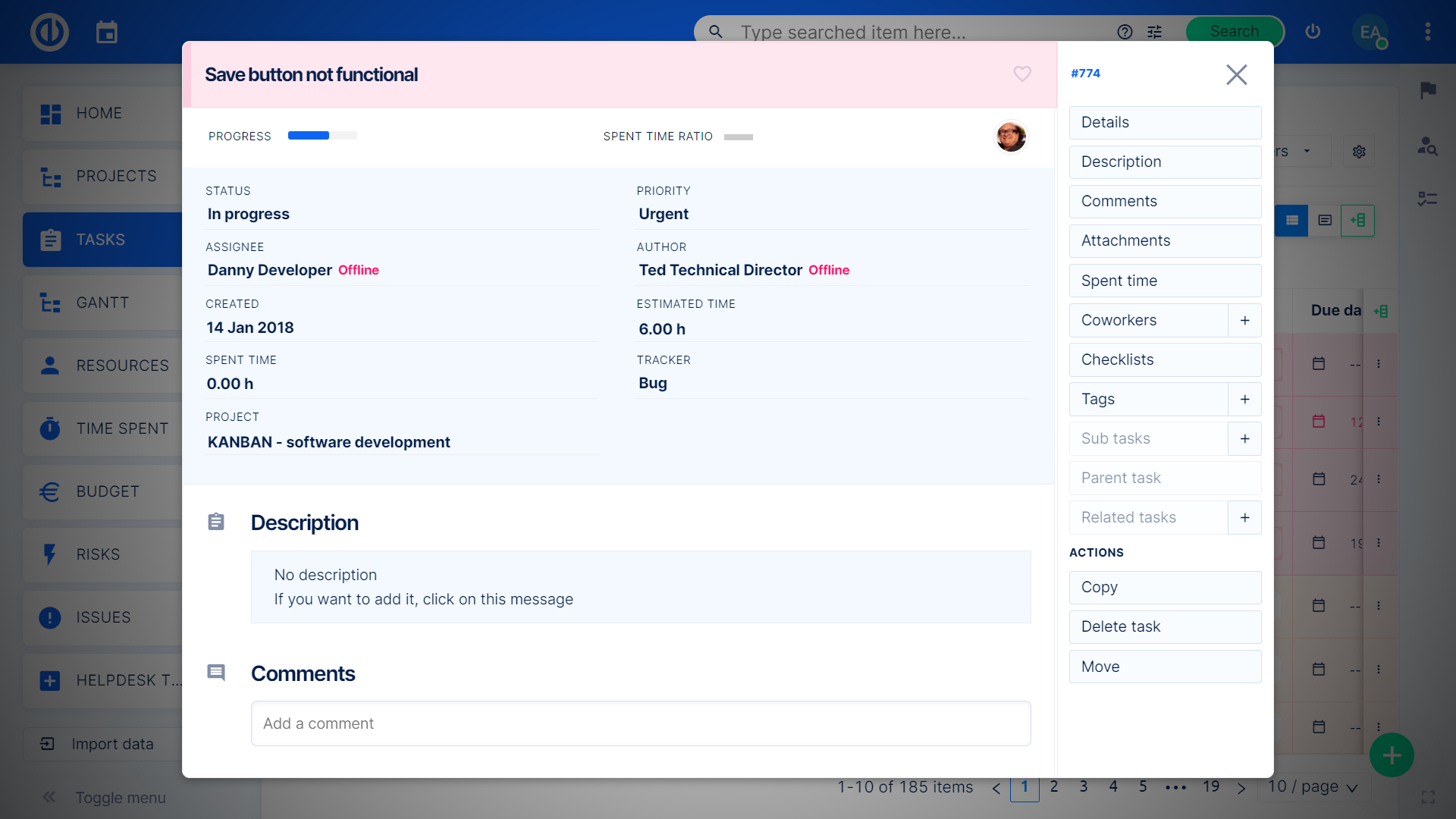Go to last page 19

click(x=1211, y=787)
